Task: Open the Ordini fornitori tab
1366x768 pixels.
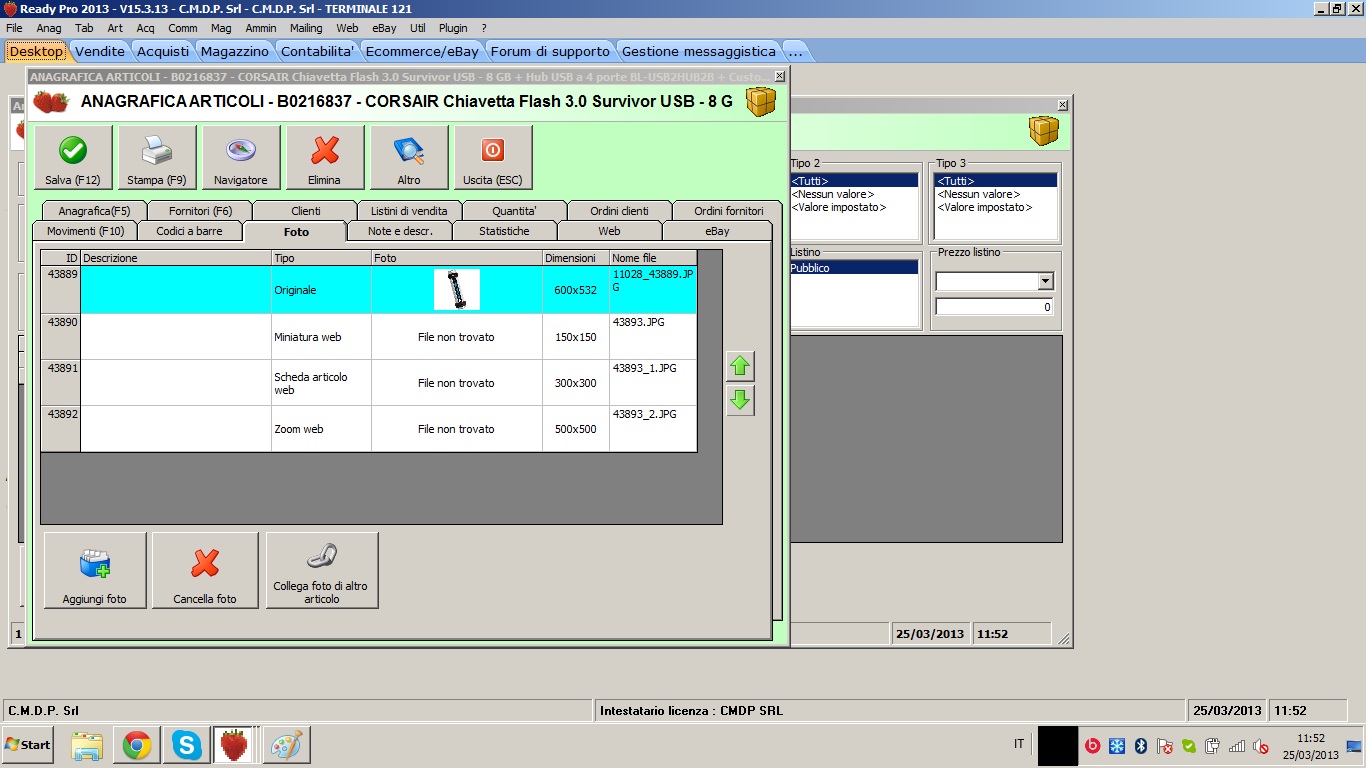Action: (x=729, y=211)
